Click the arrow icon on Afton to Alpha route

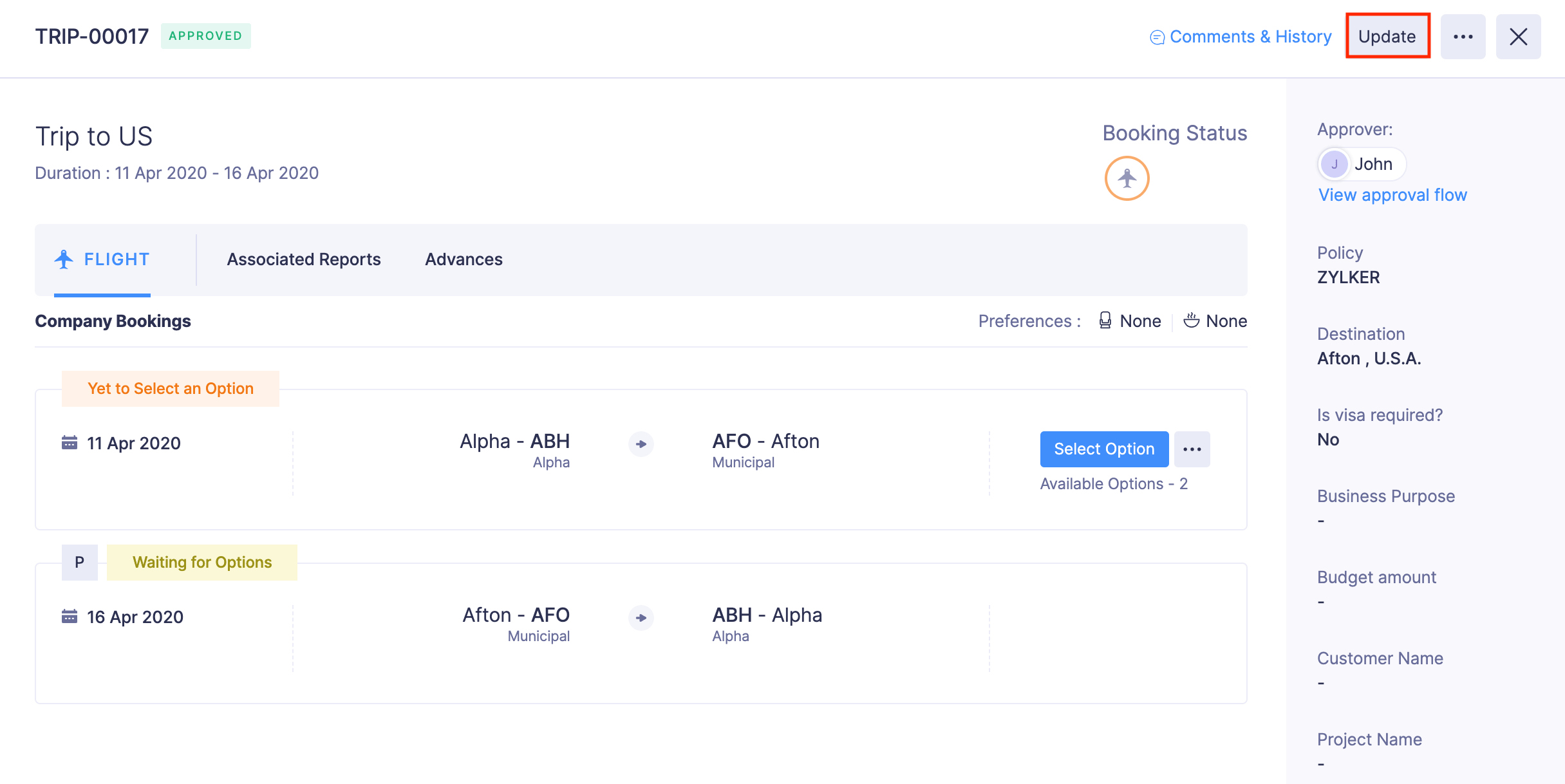click(x=641, y=618)
